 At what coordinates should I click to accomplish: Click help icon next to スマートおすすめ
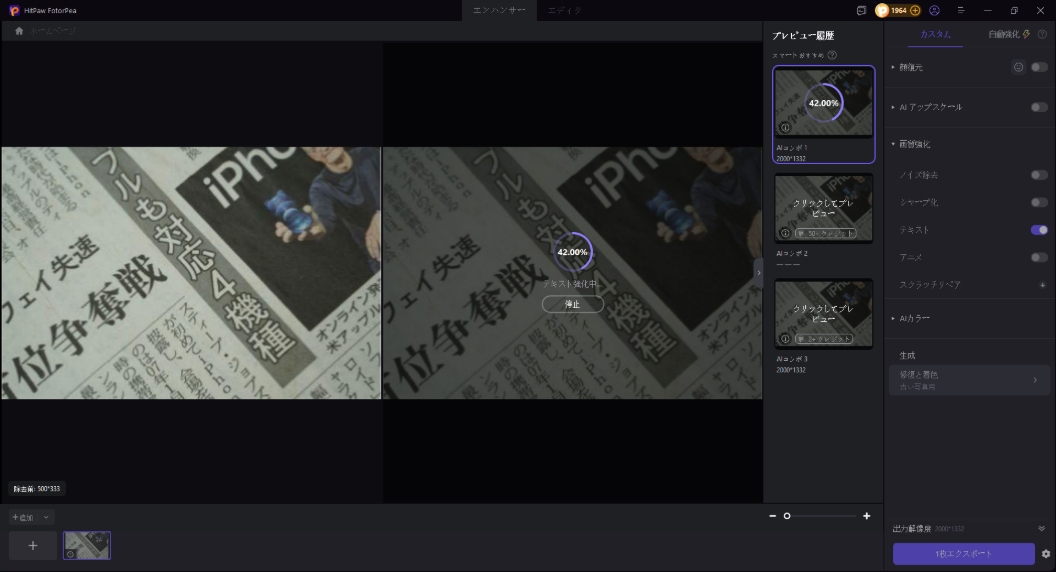click(832, 55)
